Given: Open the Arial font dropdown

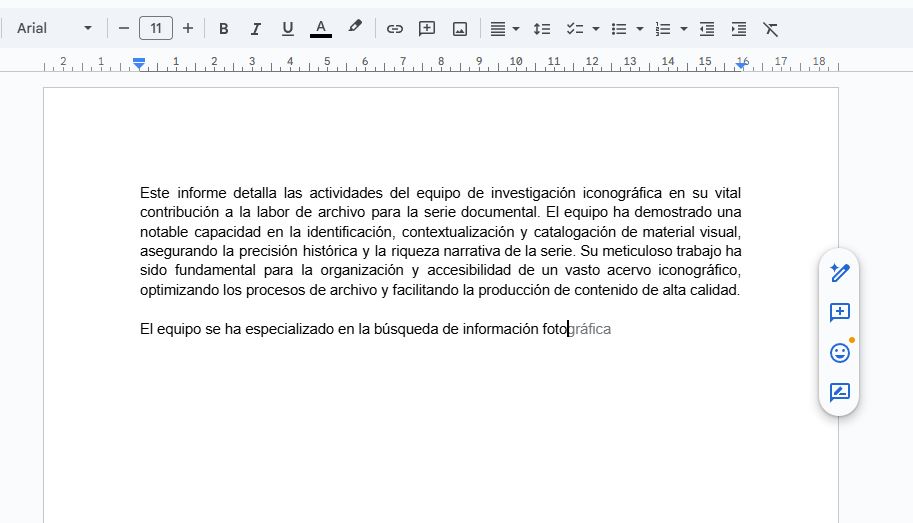Looking at the screenshot, I should pos(54,28).
